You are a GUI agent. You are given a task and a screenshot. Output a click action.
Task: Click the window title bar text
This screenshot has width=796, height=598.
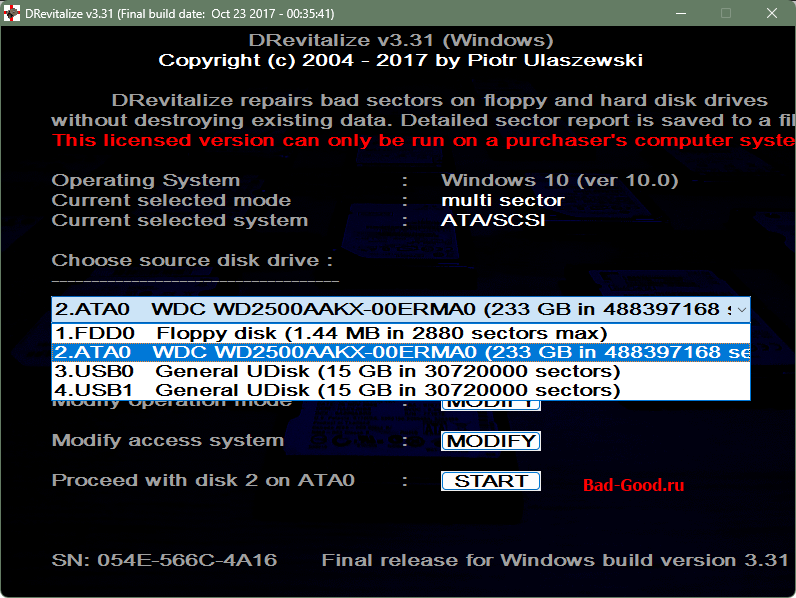tap(172, 13)
